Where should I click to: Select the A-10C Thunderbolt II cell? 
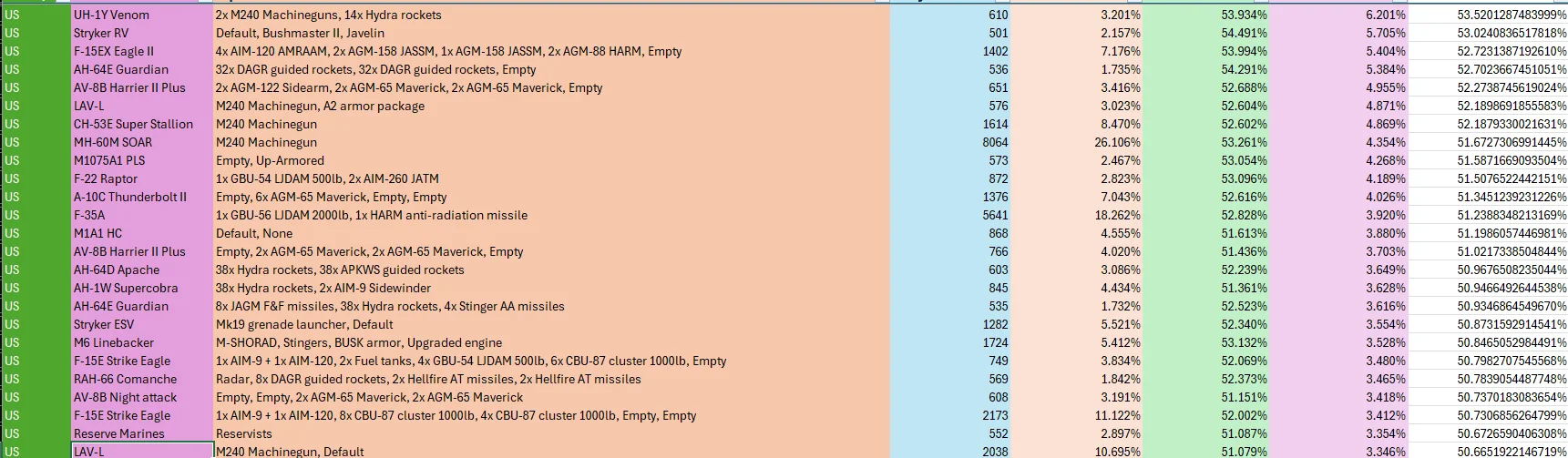(142, 197)
